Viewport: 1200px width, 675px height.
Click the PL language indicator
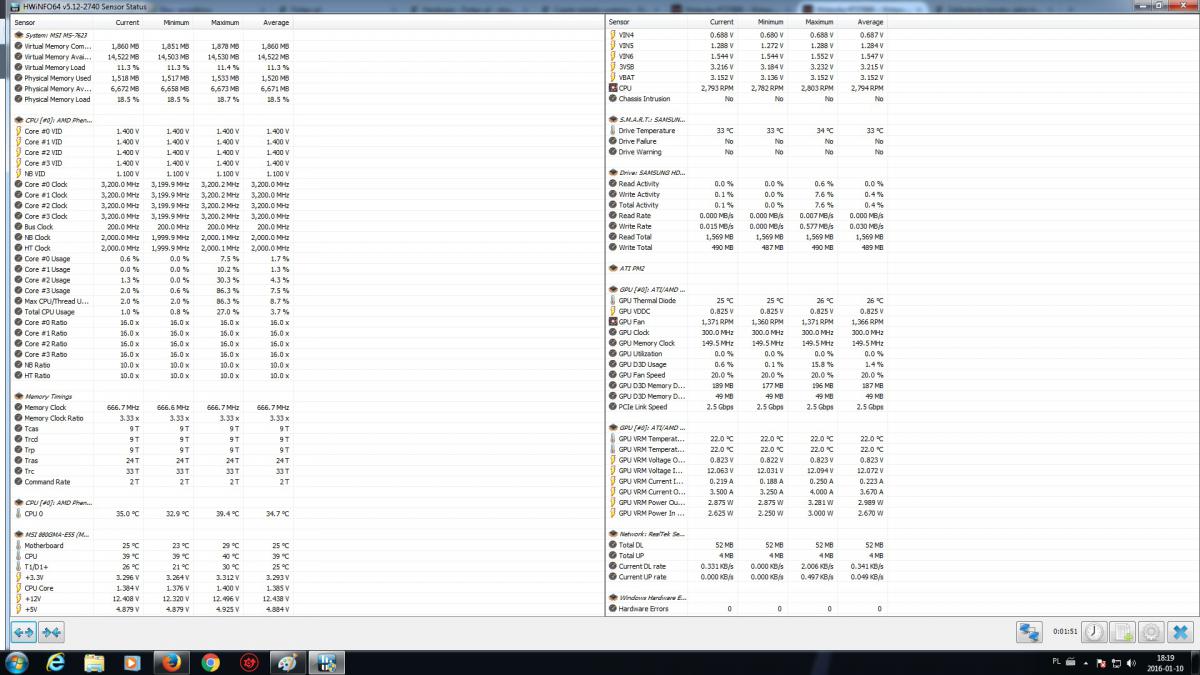tap(1057, 663)
